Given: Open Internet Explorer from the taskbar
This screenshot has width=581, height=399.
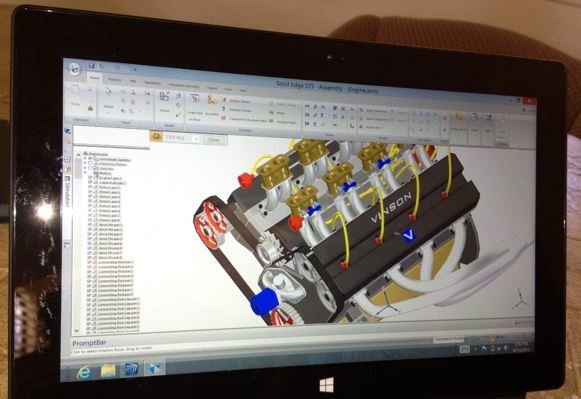Looking at the screenshot, I should click(x=83, y=371).
